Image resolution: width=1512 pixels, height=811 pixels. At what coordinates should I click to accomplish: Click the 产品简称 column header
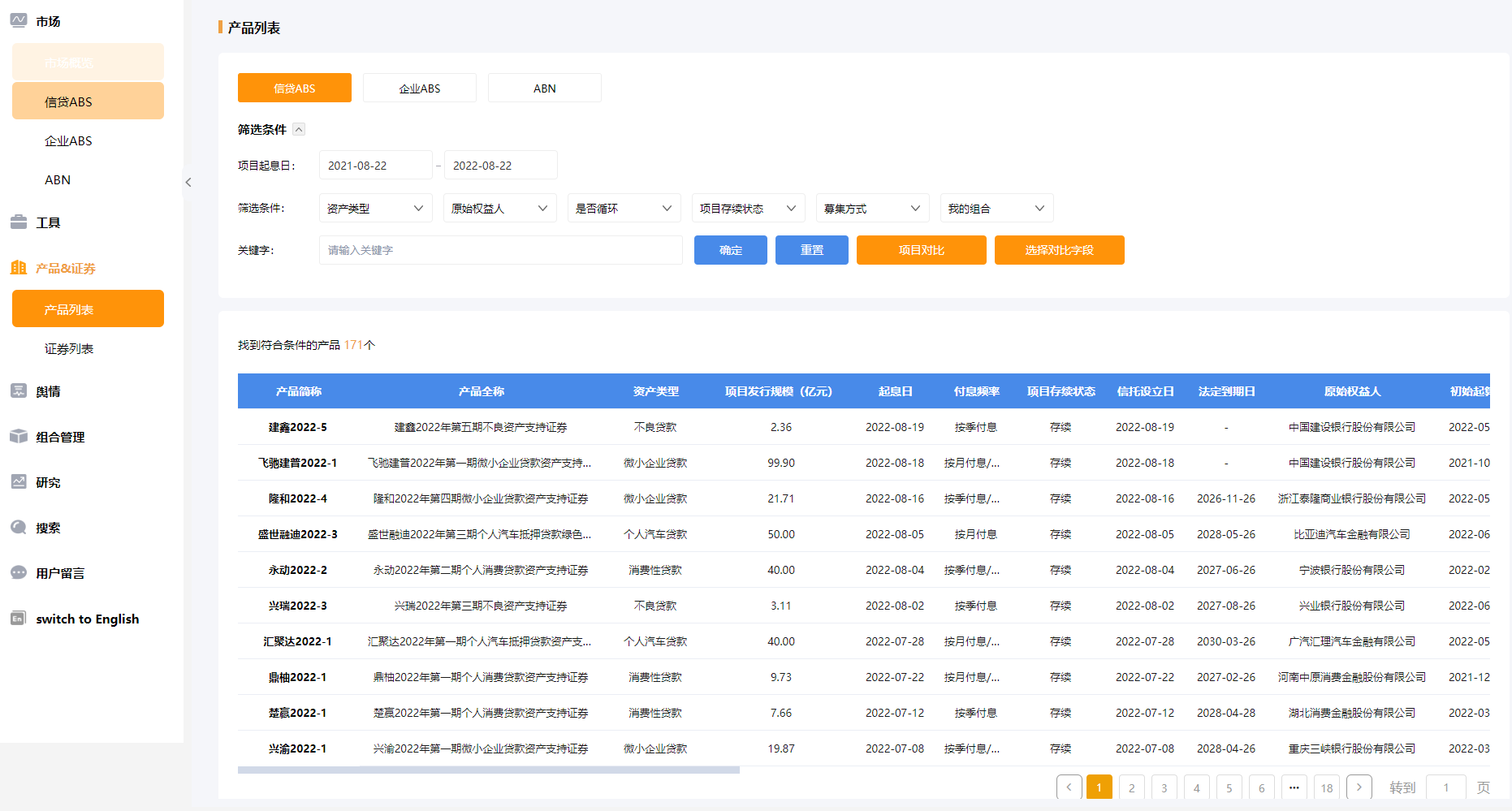pos(299,391)
